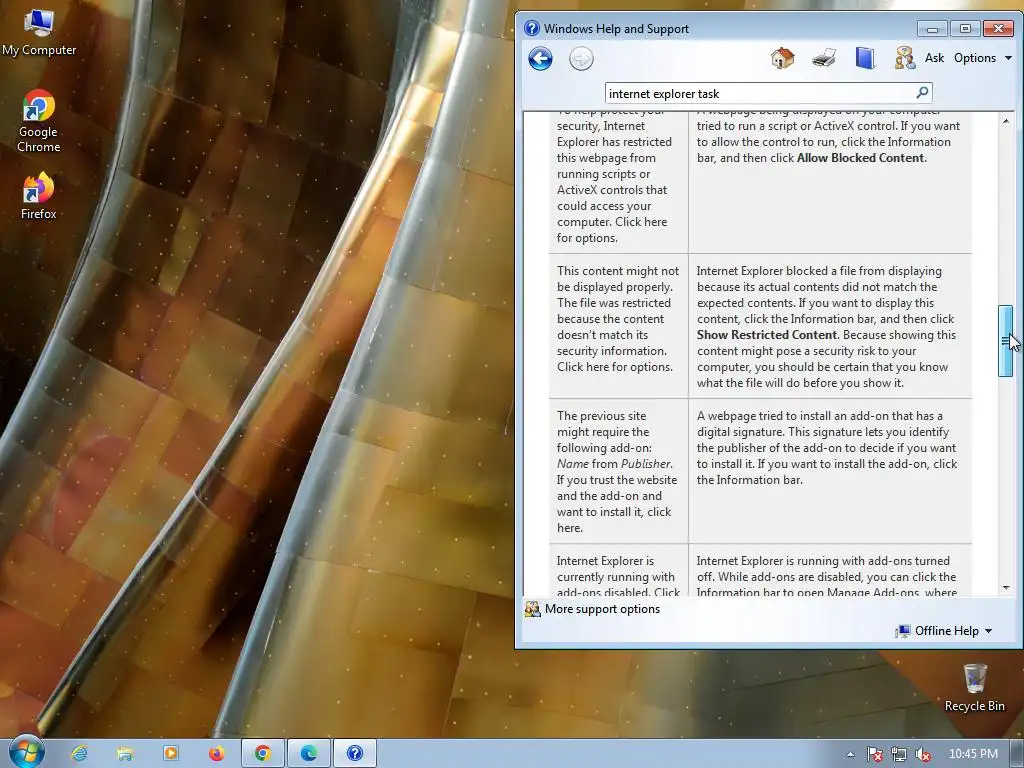Image resolution: width=1024 pixels, height=768 pixels.
Task: Select the Recycle Bin icon
Action: [974, 687]
